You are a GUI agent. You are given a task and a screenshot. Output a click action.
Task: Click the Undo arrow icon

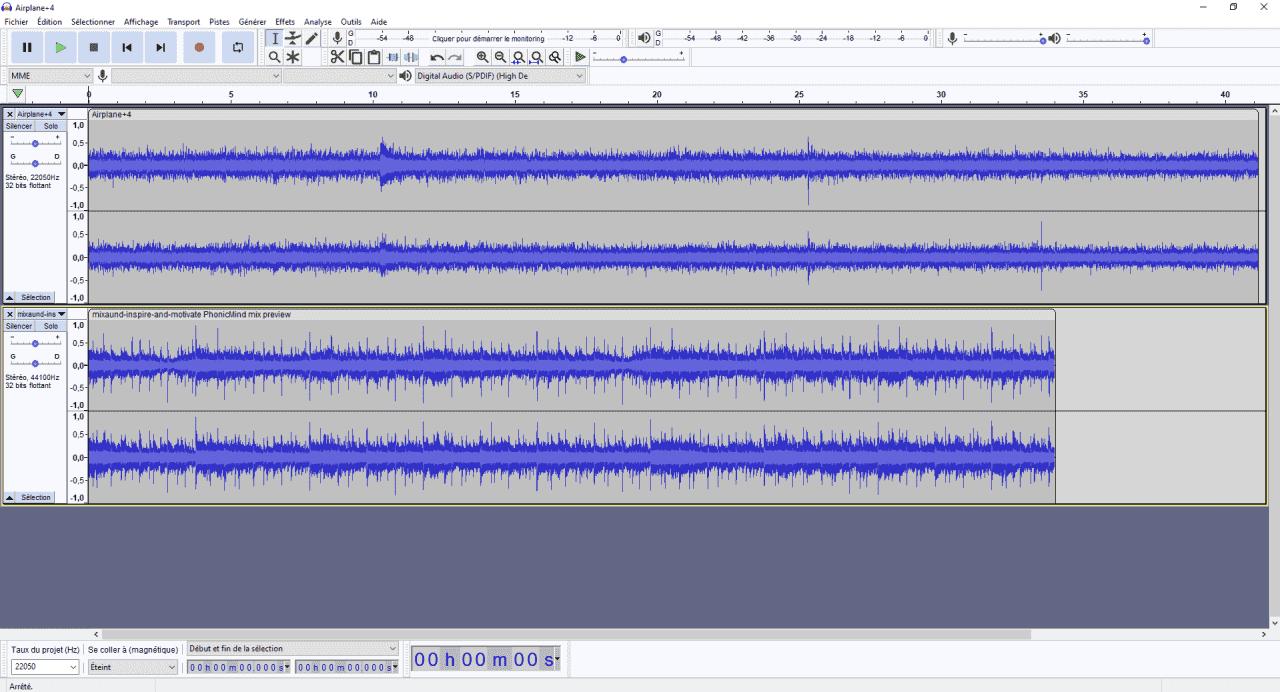(x=436, y=57)
